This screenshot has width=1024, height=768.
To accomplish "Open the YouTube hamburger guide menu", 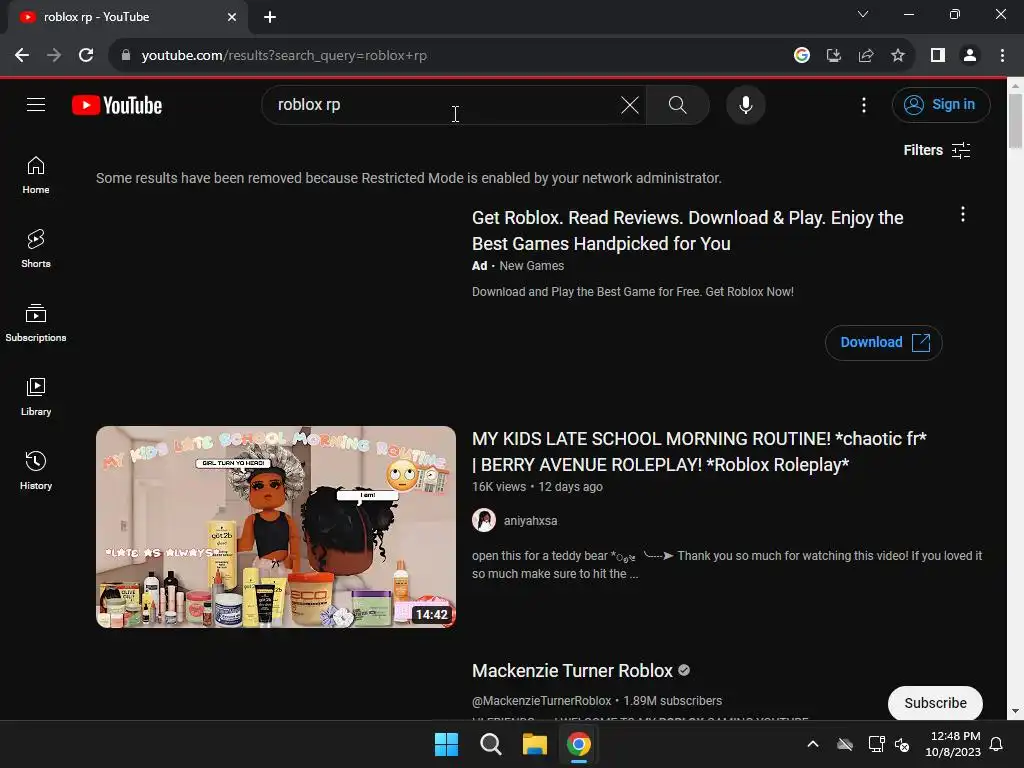I will (36, 104).
